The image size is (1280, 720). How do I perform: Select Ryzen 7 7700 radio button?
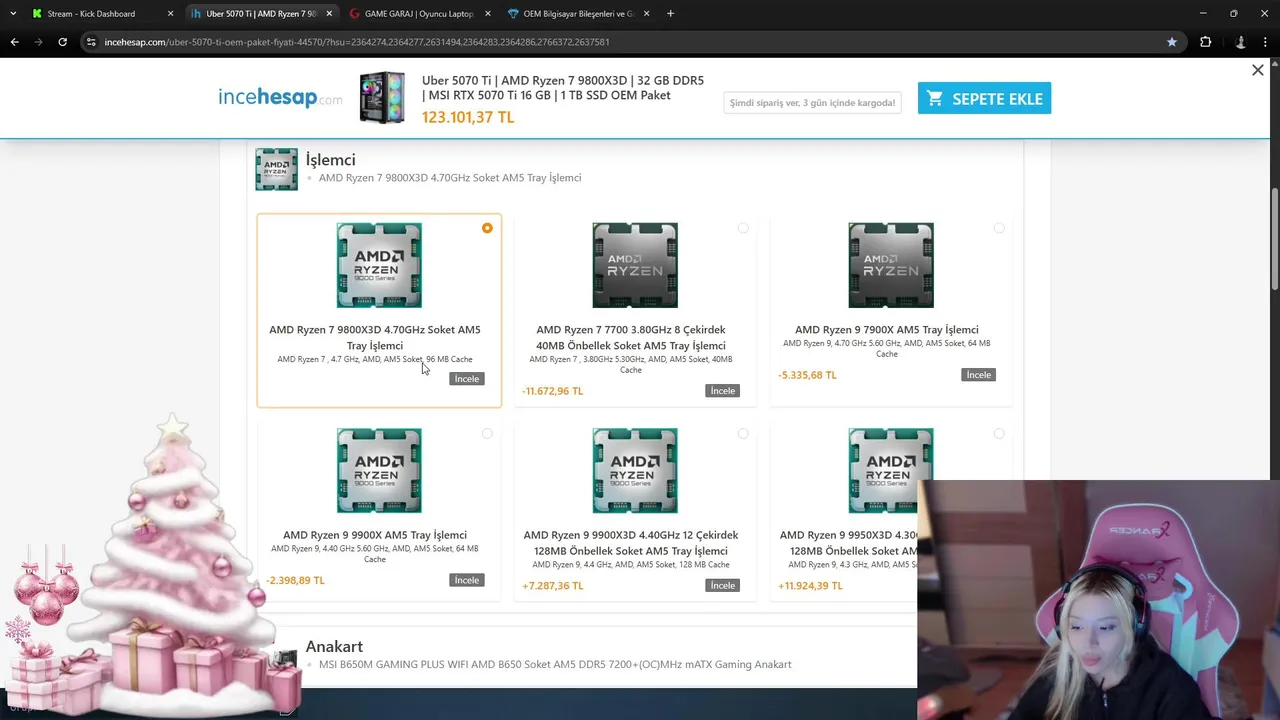(x=743, y=228)
